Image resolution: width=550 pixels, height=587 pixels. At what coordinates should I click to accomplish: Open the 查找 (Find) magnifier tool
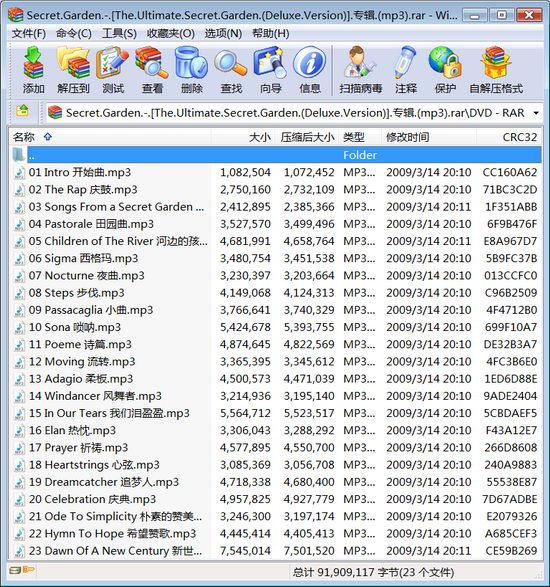coord(231,70)
